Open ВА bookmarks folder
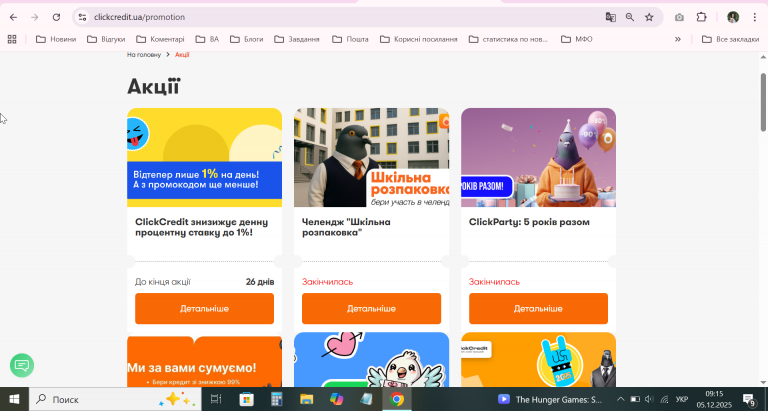 207,39
